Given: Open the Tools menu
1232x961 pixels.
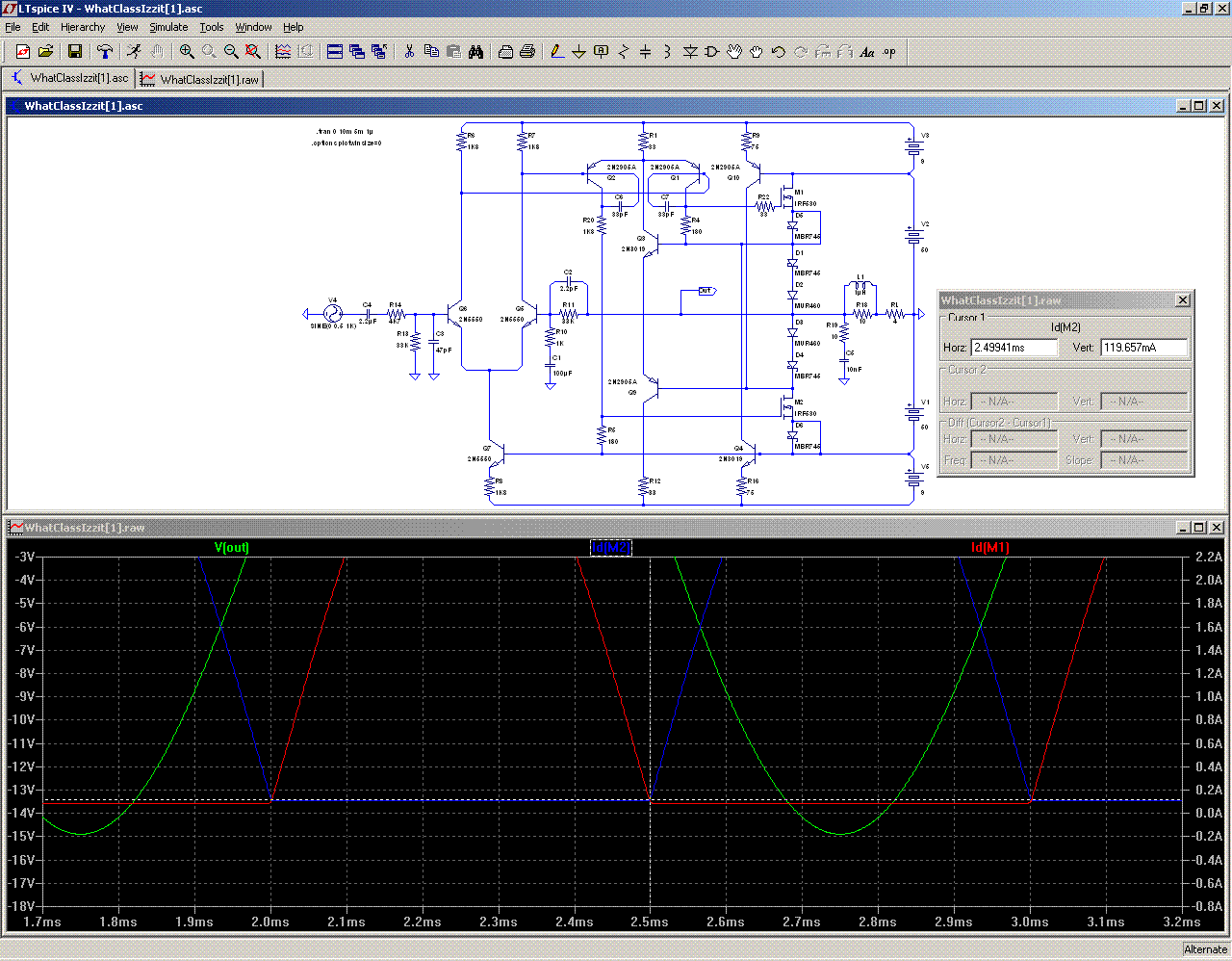Looking at the screenshot, I should 212,27.
